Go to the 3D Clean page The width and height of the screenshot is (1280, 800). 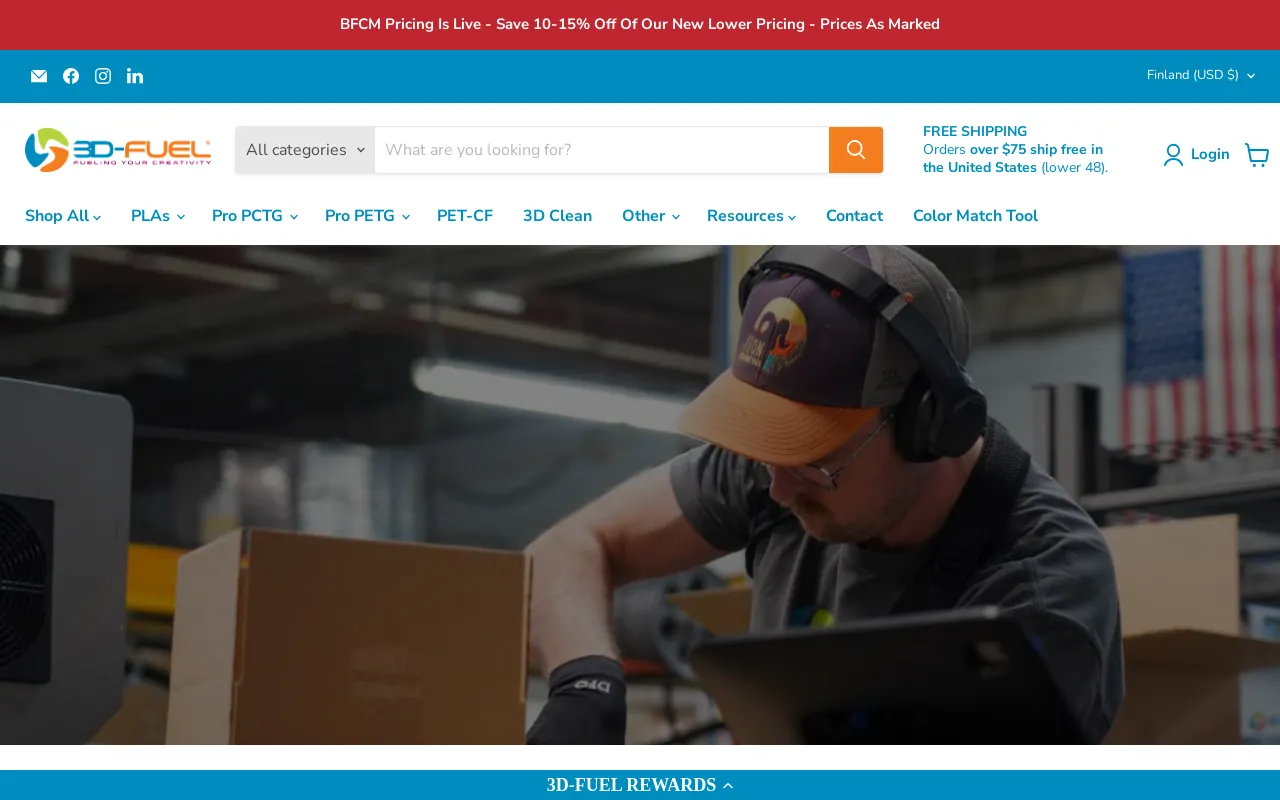click(x=557, y=216)
